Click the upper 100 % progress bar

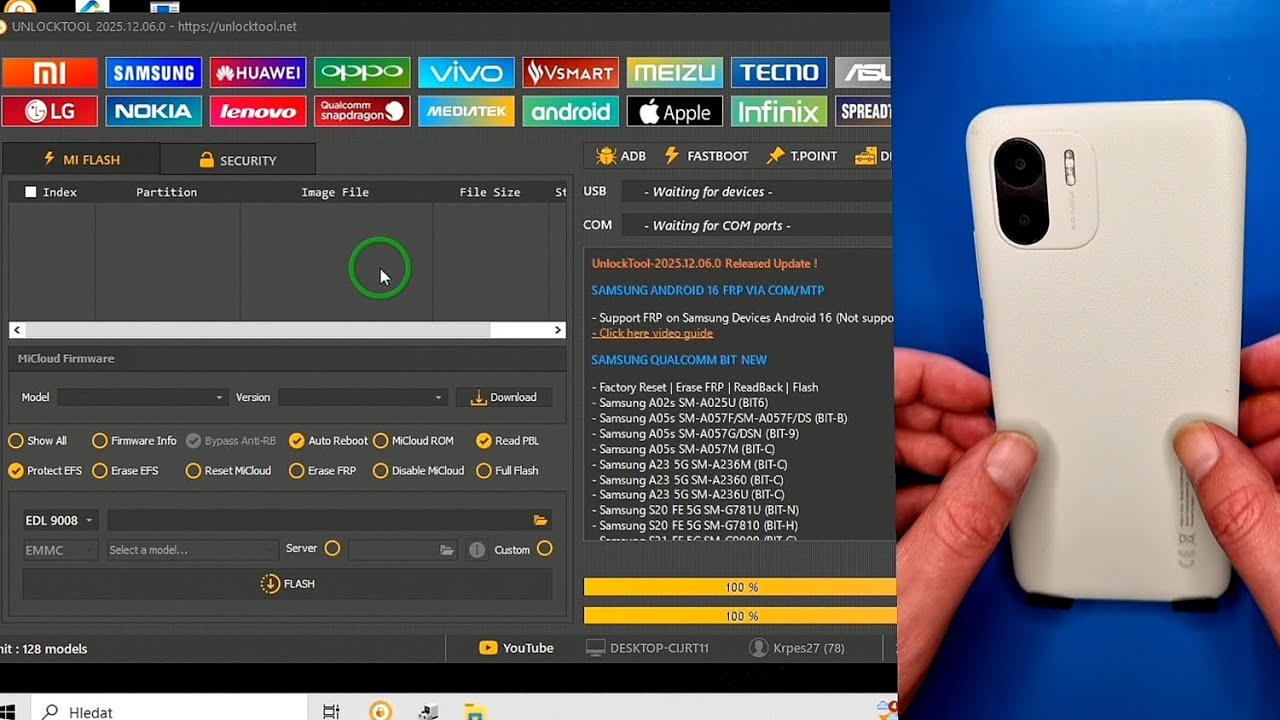(x=739, y=587)
